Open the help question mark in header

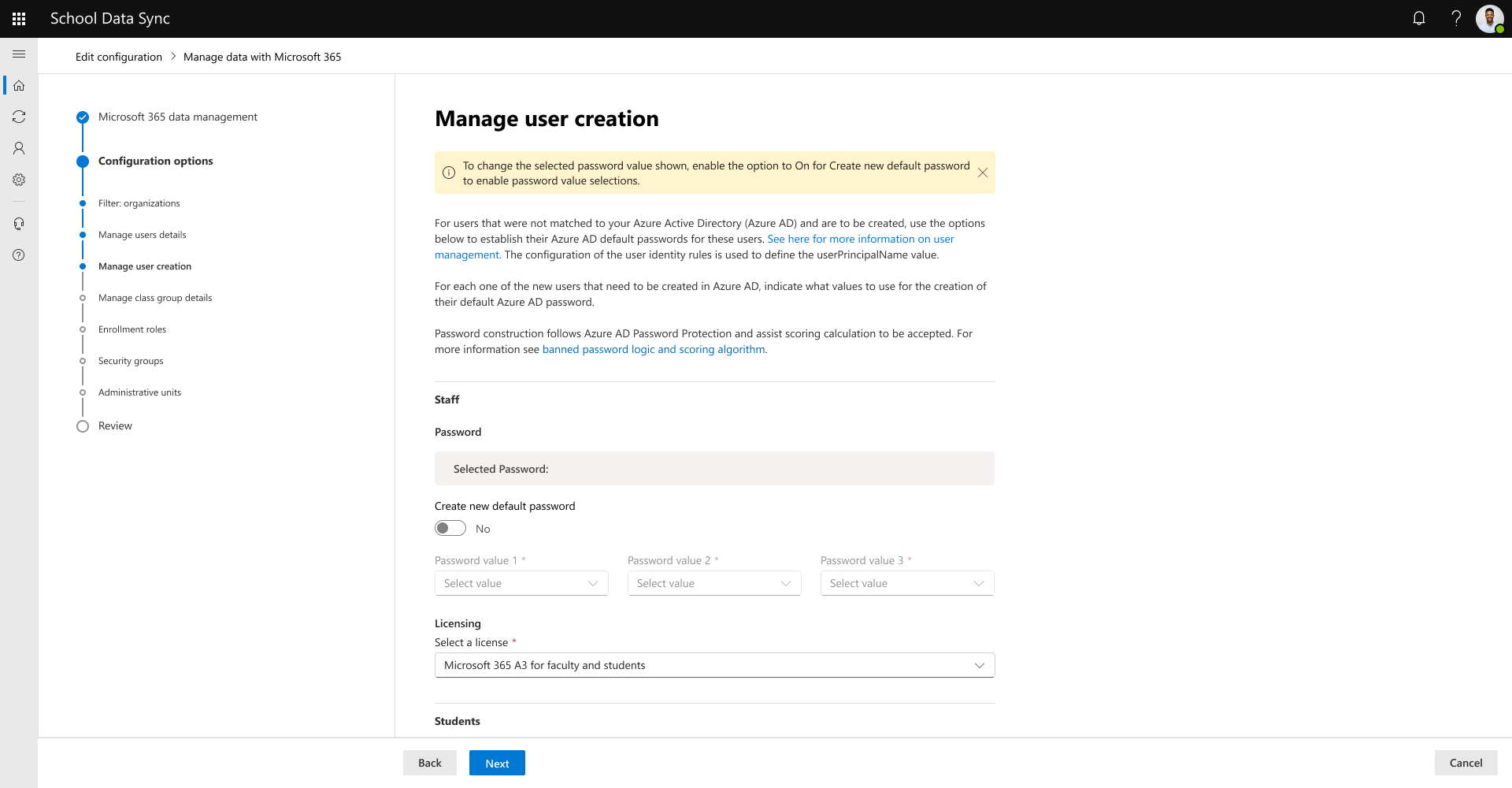click(x=1456, y=18)
